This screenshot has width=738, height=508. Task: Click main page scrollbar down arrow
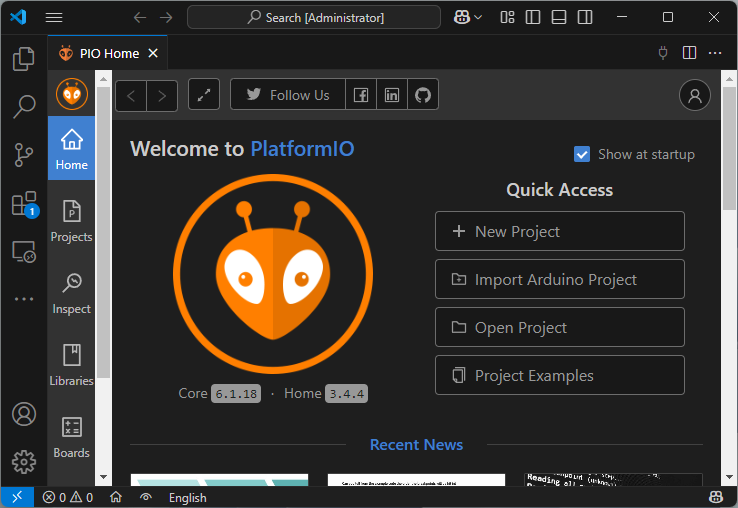[x=730, y=477]
